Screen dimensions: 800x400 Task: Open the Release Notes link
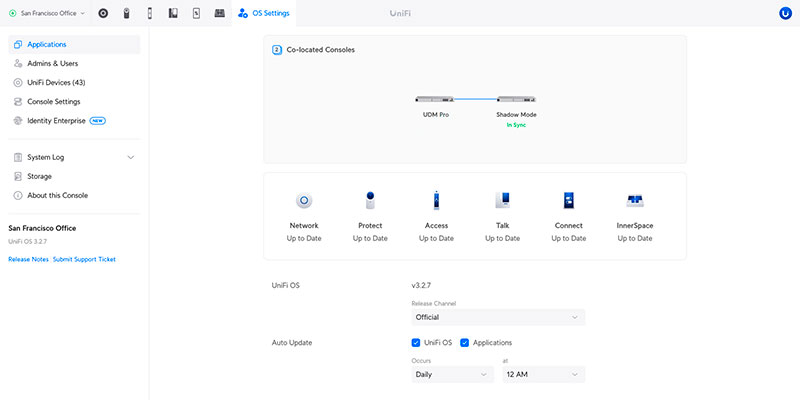28,259
